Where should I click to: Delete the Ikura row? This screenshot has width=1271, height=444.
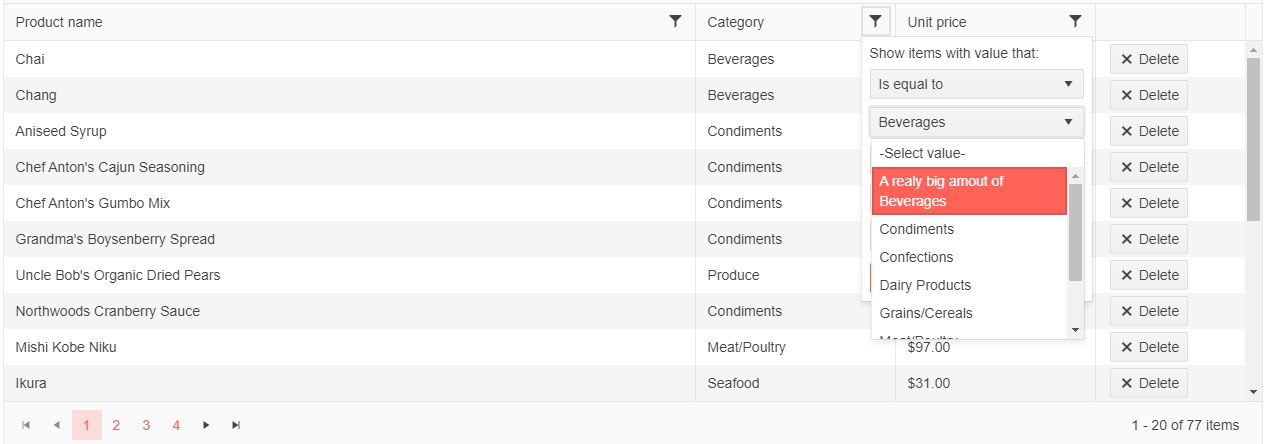pos(1149,383)
